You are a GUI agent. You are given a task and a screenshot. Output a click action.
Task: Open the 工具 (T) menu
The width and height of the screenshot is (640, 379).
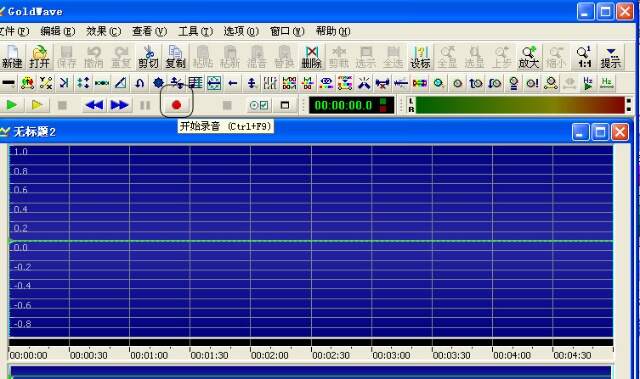coord(196,31)
